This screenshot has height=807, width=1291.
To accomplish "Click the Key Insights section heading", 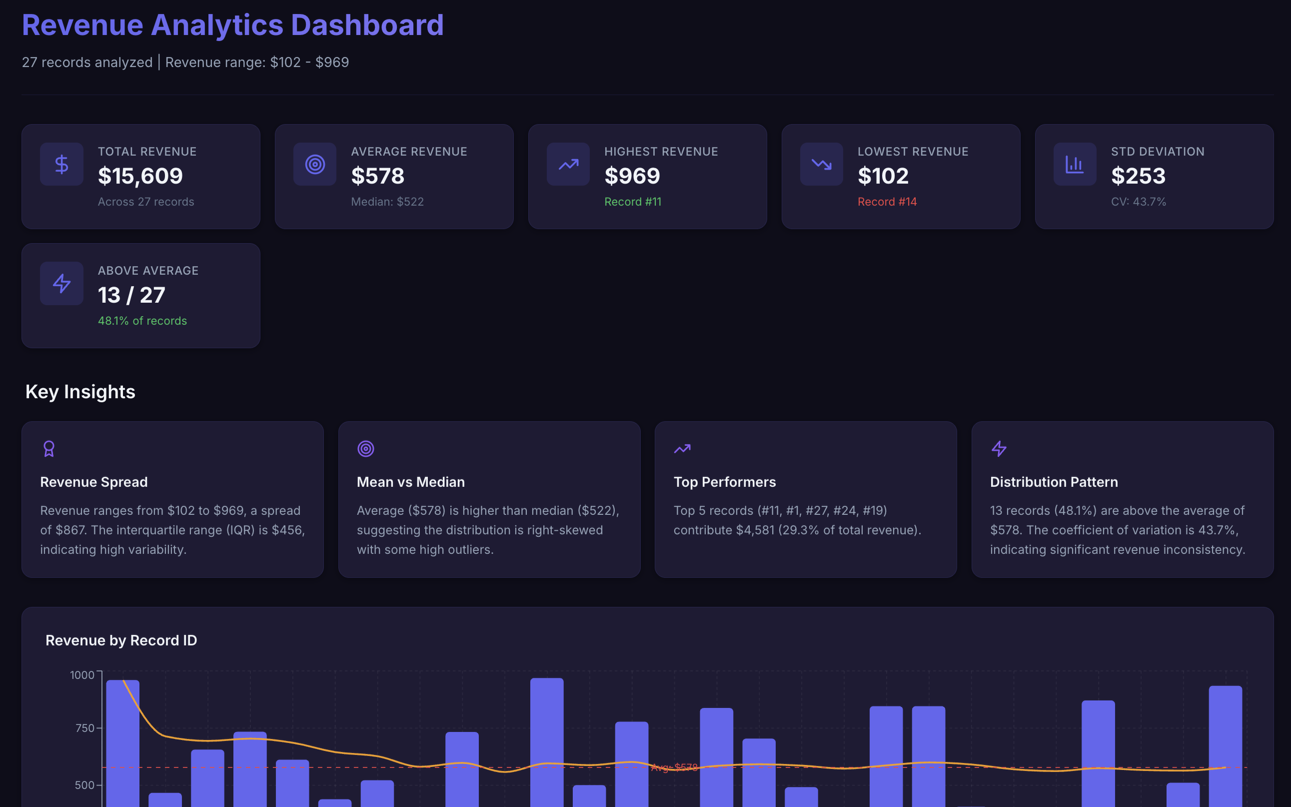I will click(x=80, y=392).
